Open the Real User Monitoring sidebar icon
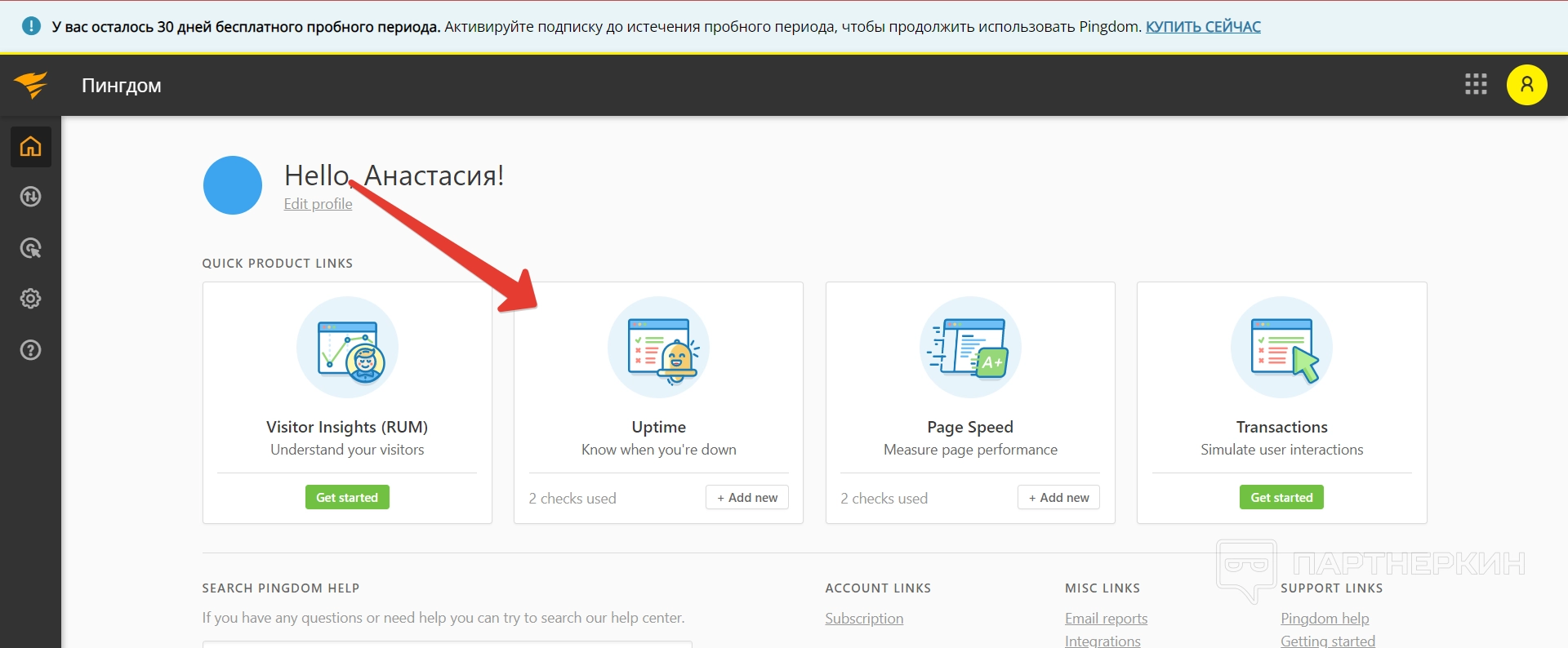The width and height of the screenshot is (1568, 648). (30, 248)
